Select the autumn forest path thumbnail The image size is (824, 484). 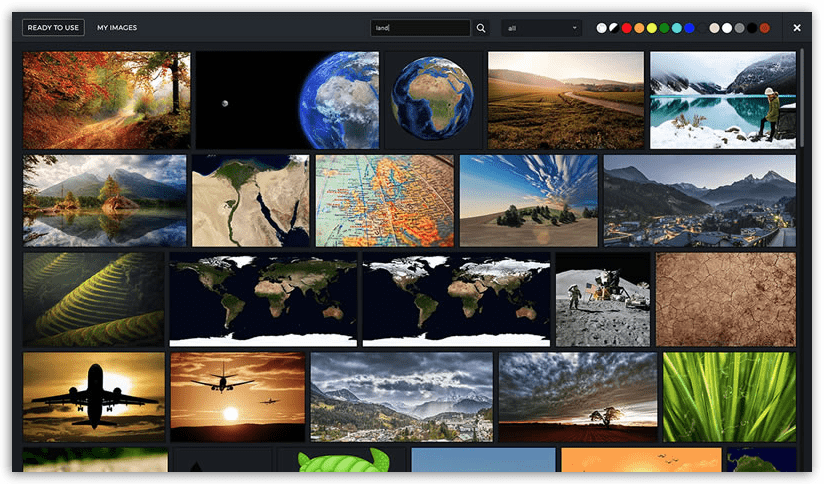click(x=106, y=100)
